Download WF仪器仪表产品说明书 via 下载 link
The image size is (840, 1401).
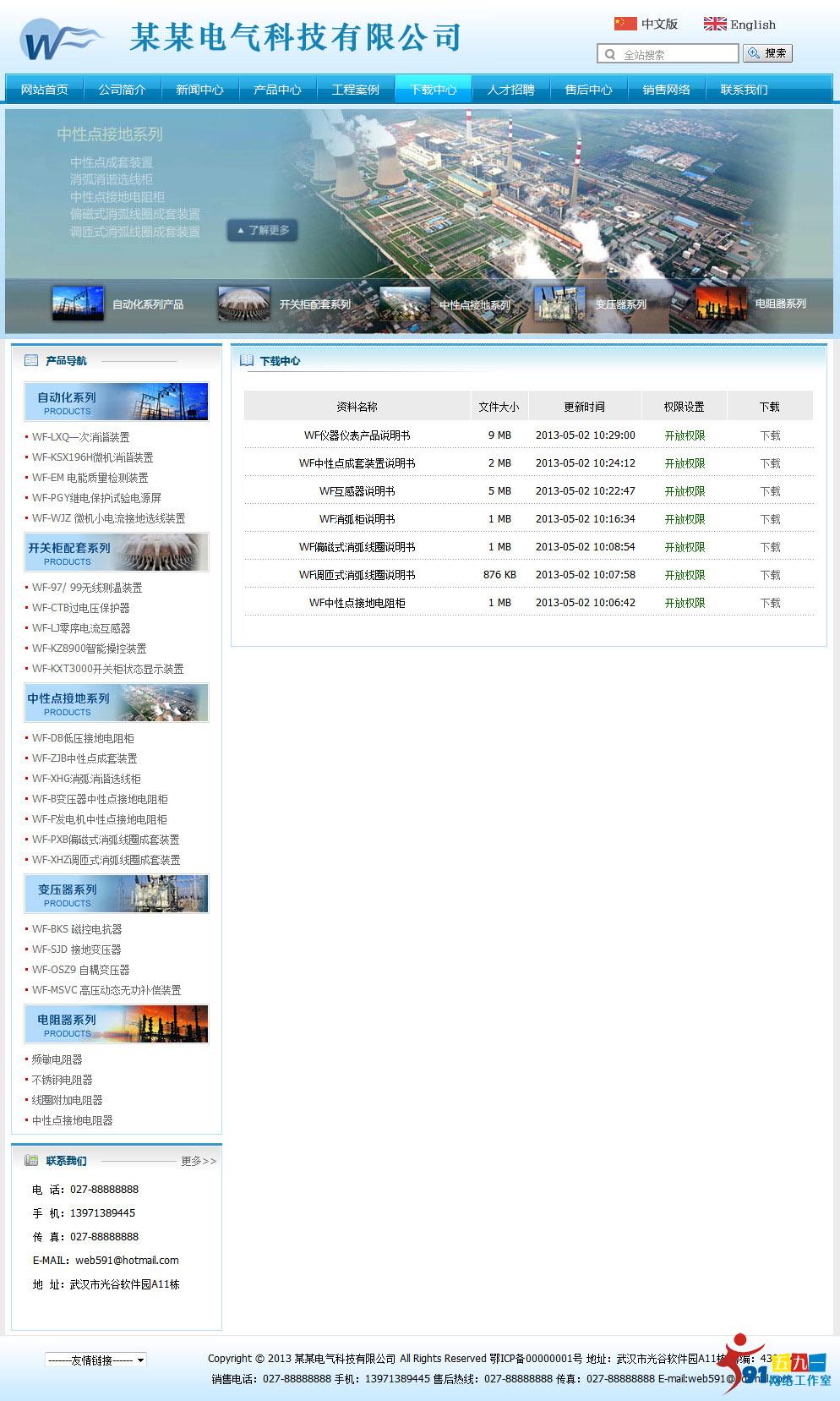[770, 435]
